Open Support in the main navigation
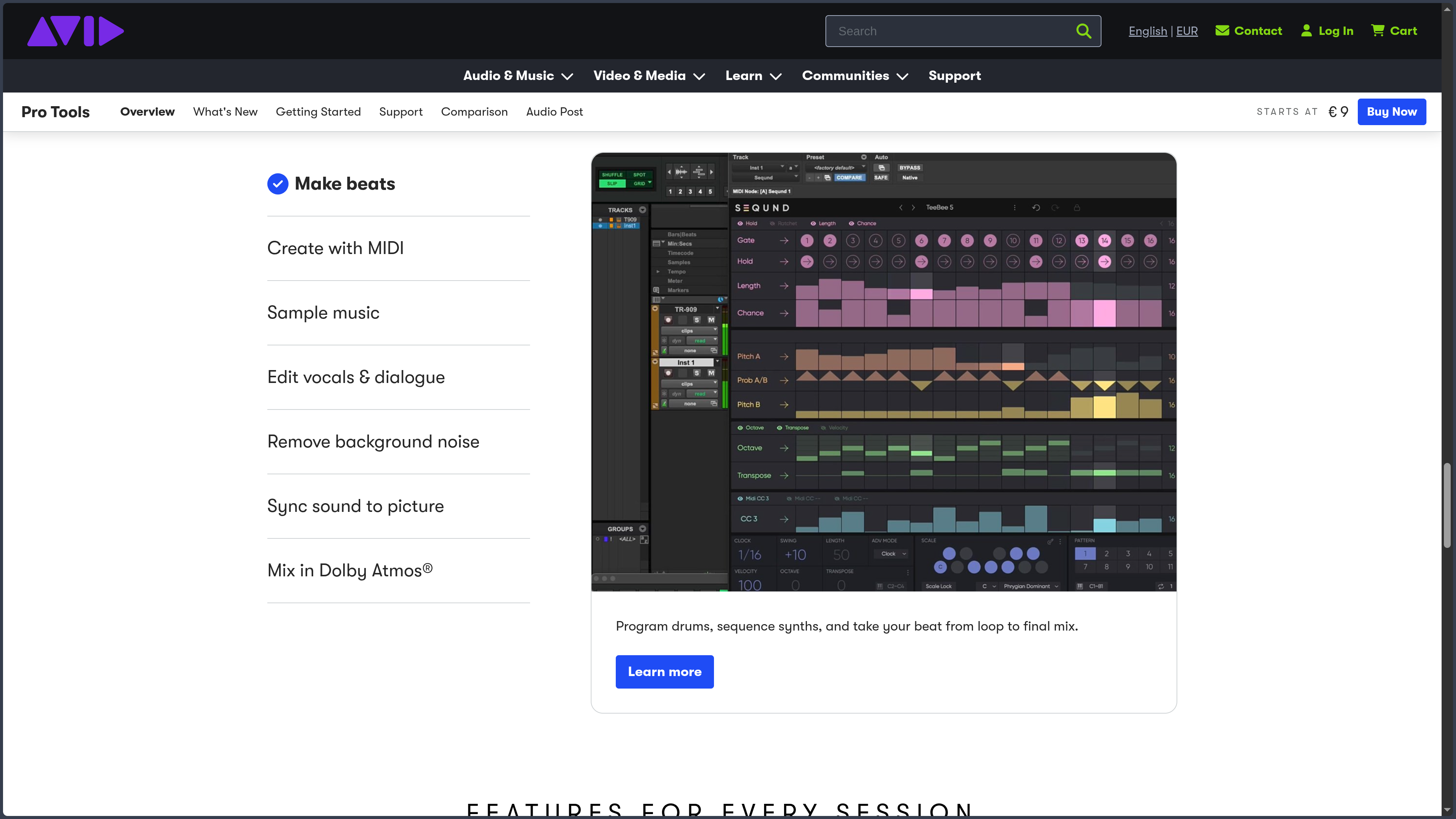Image resolution: width=1456 pixels, height=819 pixels. pyautogui.click(x=954, y=76)
